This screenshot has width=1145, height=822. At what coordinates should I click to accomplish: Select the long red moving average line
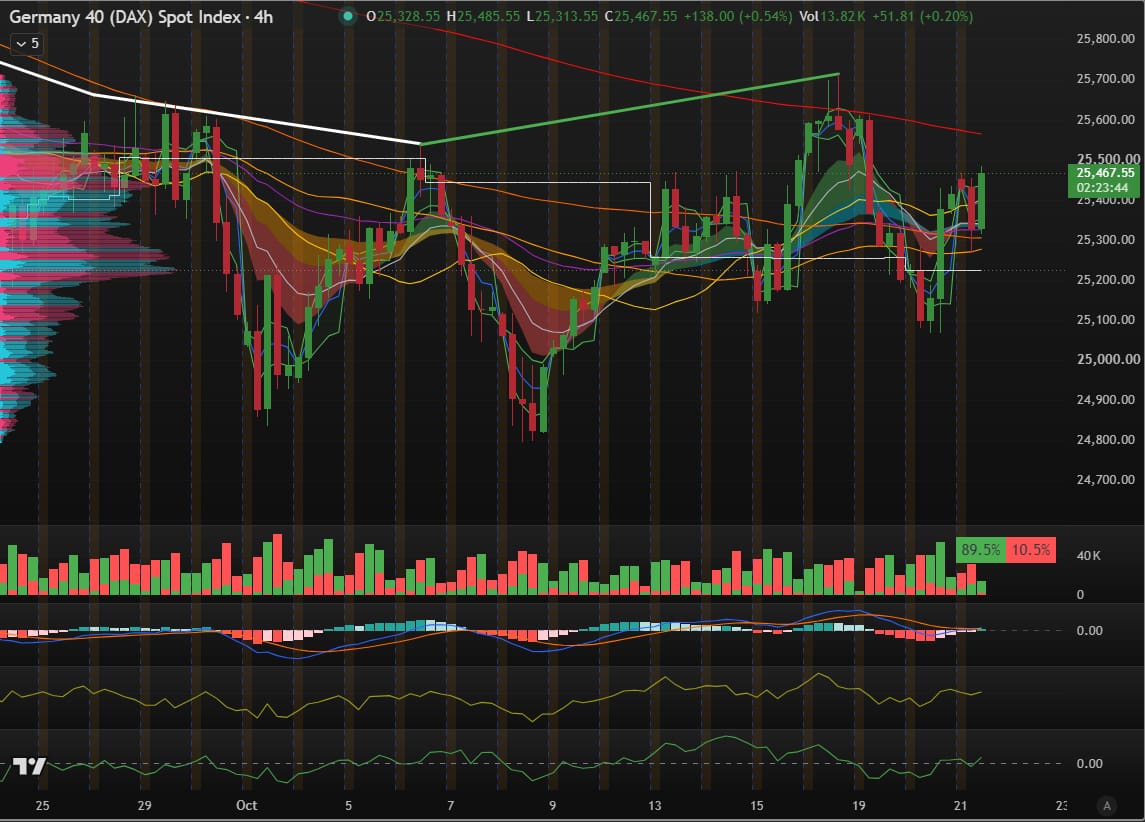[x=657, y=80]
